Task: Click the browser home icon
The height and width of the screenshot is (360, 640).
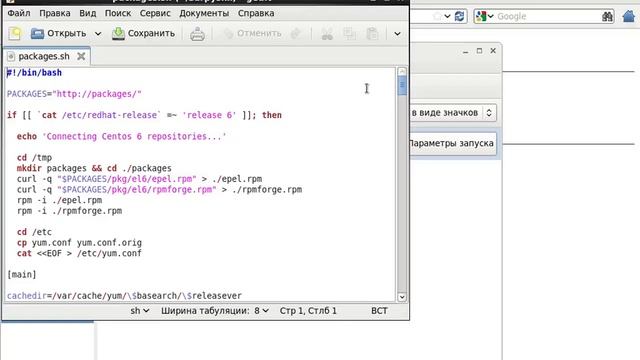Action: click(629, 16)
